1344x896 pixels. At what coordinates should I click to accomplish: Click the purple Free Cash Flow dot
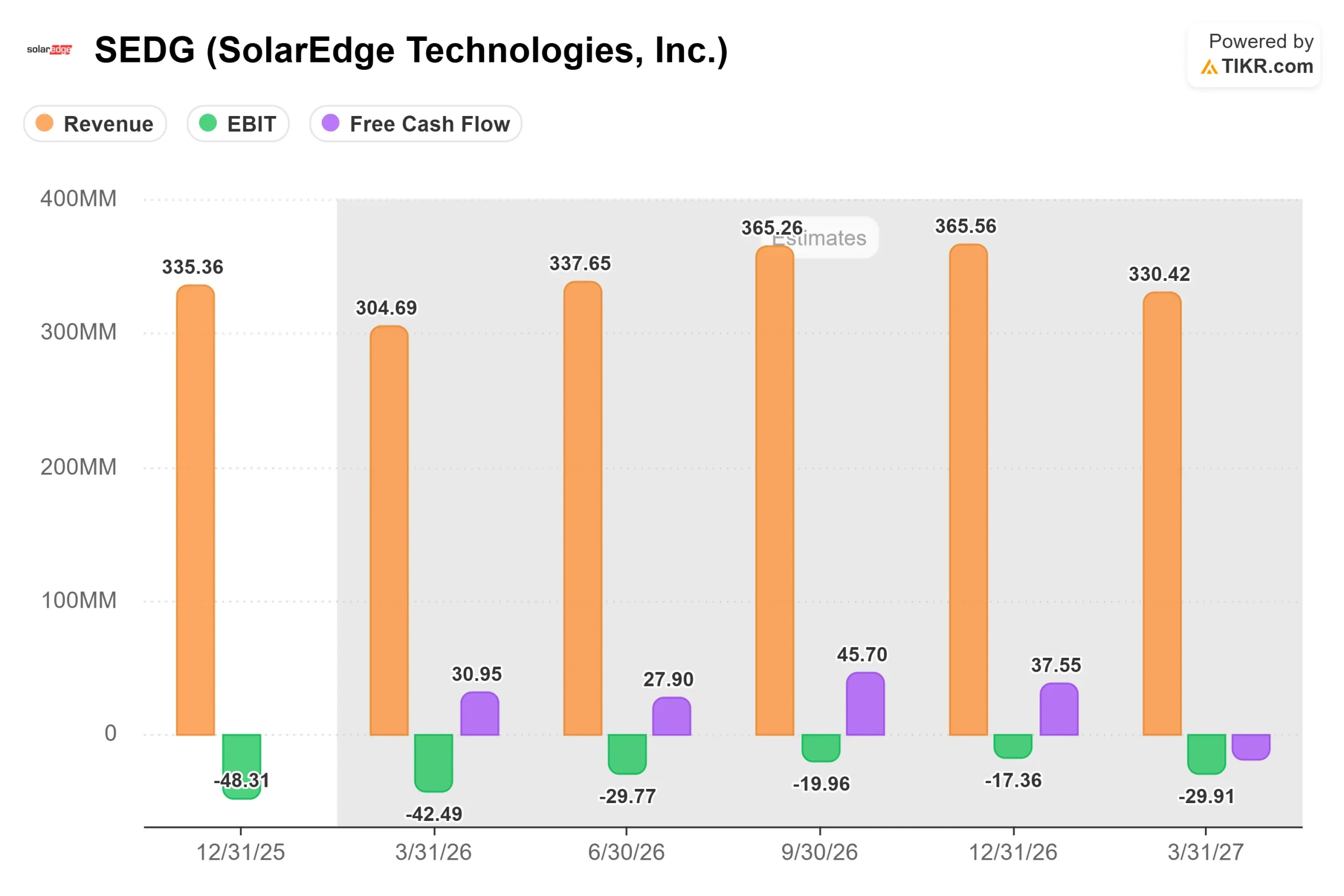331,123
